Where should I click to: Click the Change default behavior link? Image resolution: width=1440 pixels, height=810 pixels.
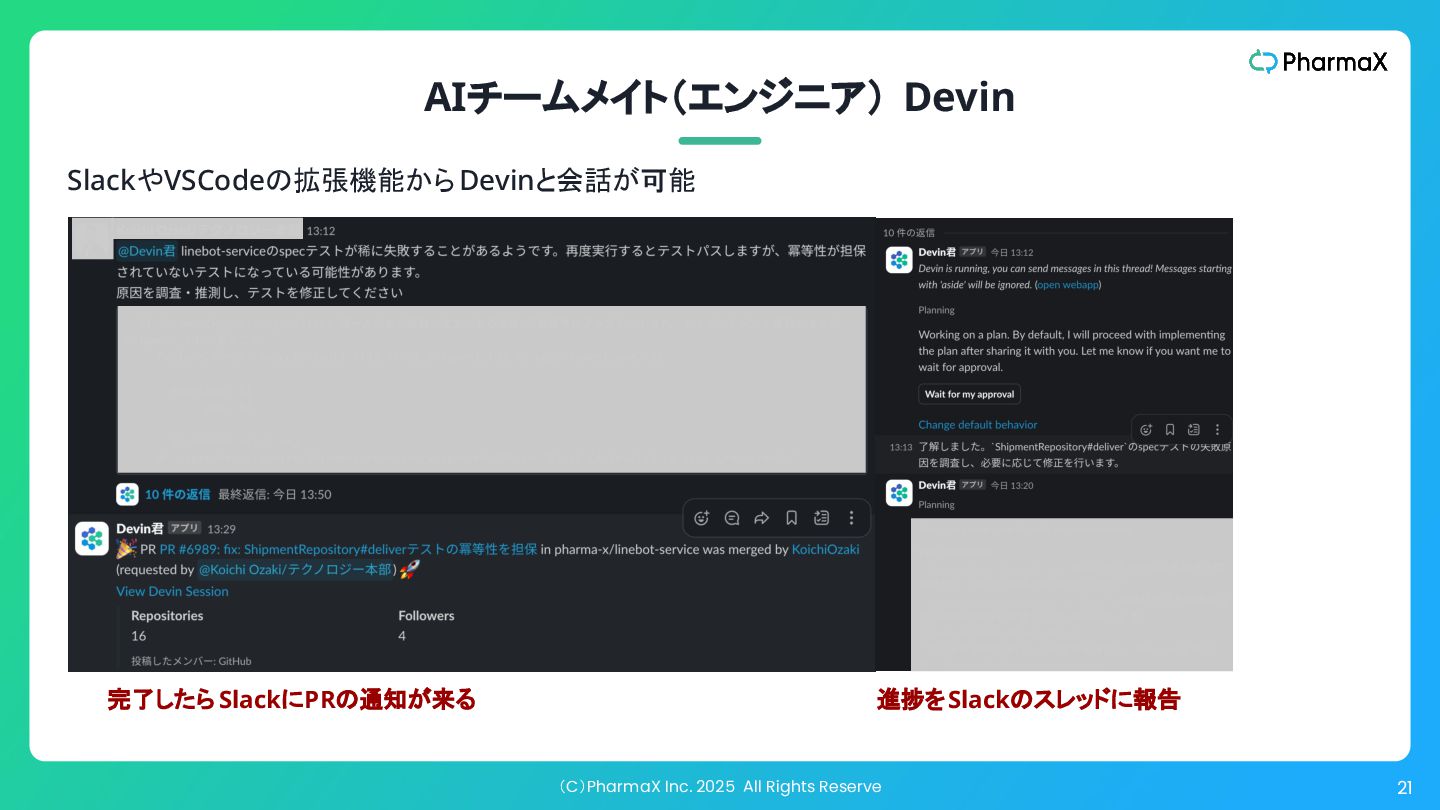coord(977,425)
